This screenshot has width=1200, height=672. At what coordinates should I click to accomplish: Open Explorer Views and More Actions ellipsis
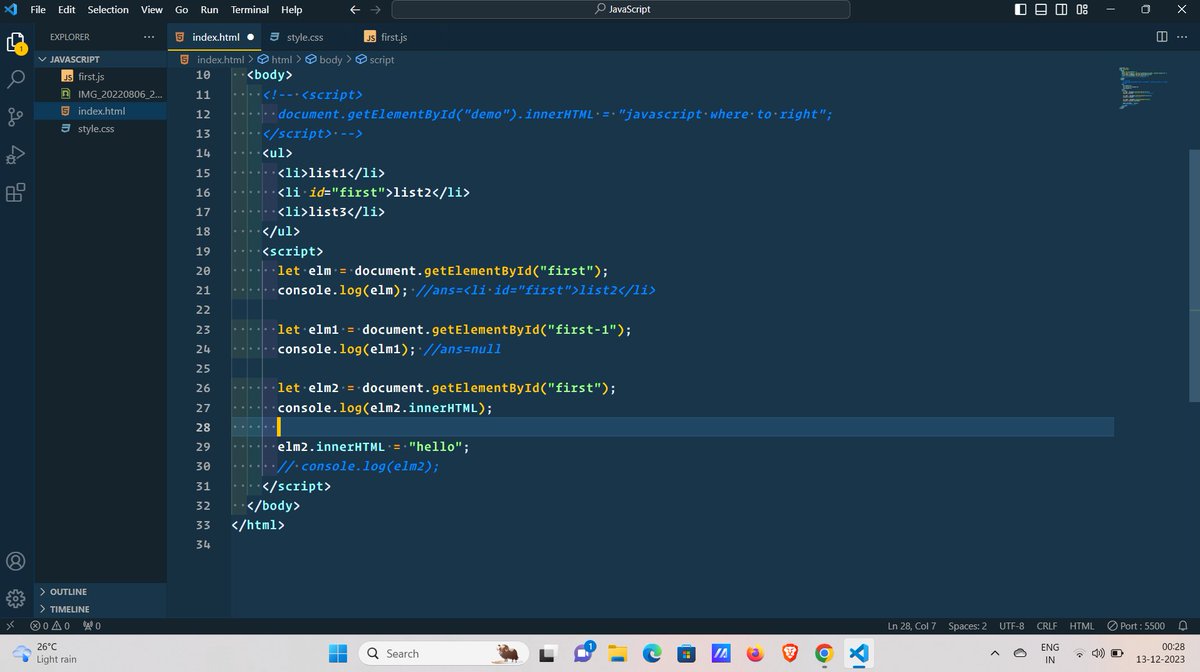tap(150, 37)
